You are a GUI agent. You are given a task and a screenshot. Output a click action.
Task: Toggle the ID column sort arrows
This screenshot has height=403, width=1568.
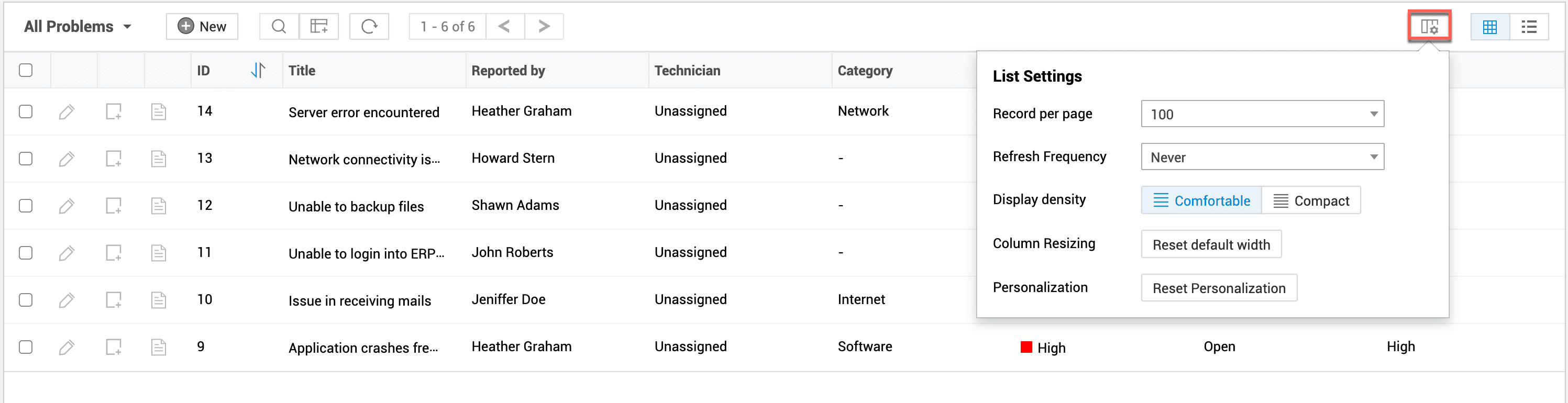(258, 71)
